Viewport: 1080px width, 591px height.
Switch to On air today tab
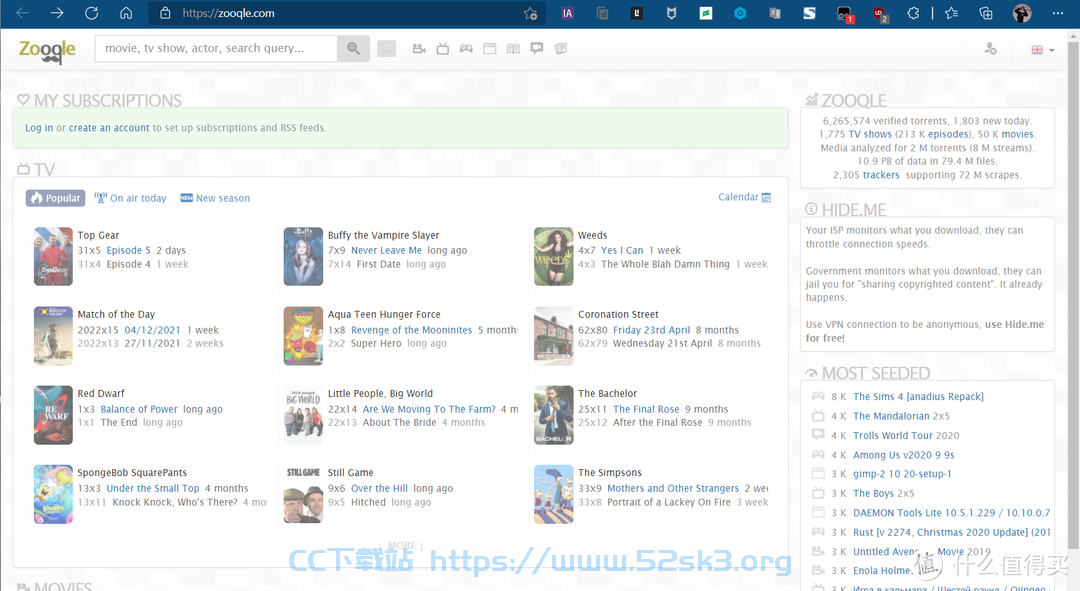131,198
